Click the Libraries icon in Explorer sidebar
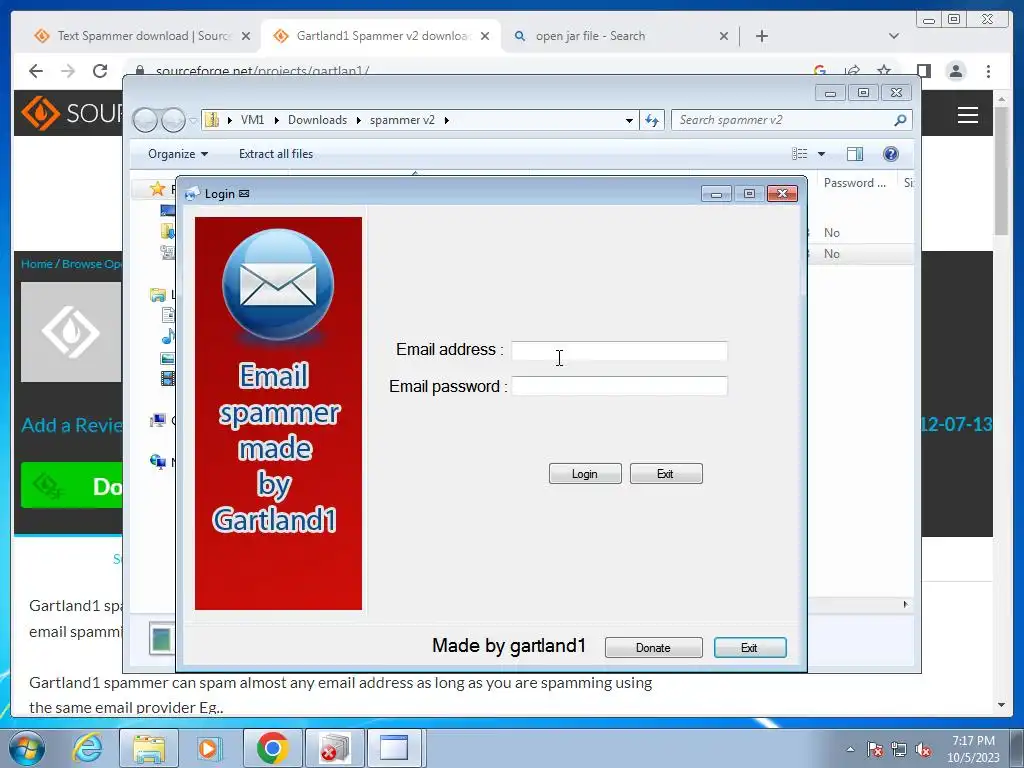This screenshot has width=1024, height=768. pyautogui.click(x=157, y=295)
